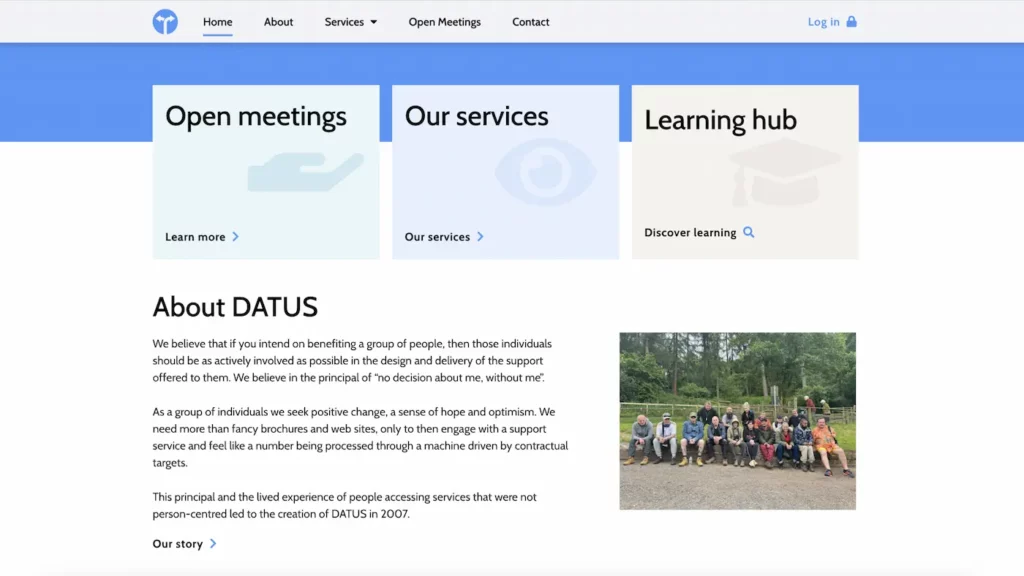
Task: Click the eye icon on Our services card
Action: [x=545, y=173]
